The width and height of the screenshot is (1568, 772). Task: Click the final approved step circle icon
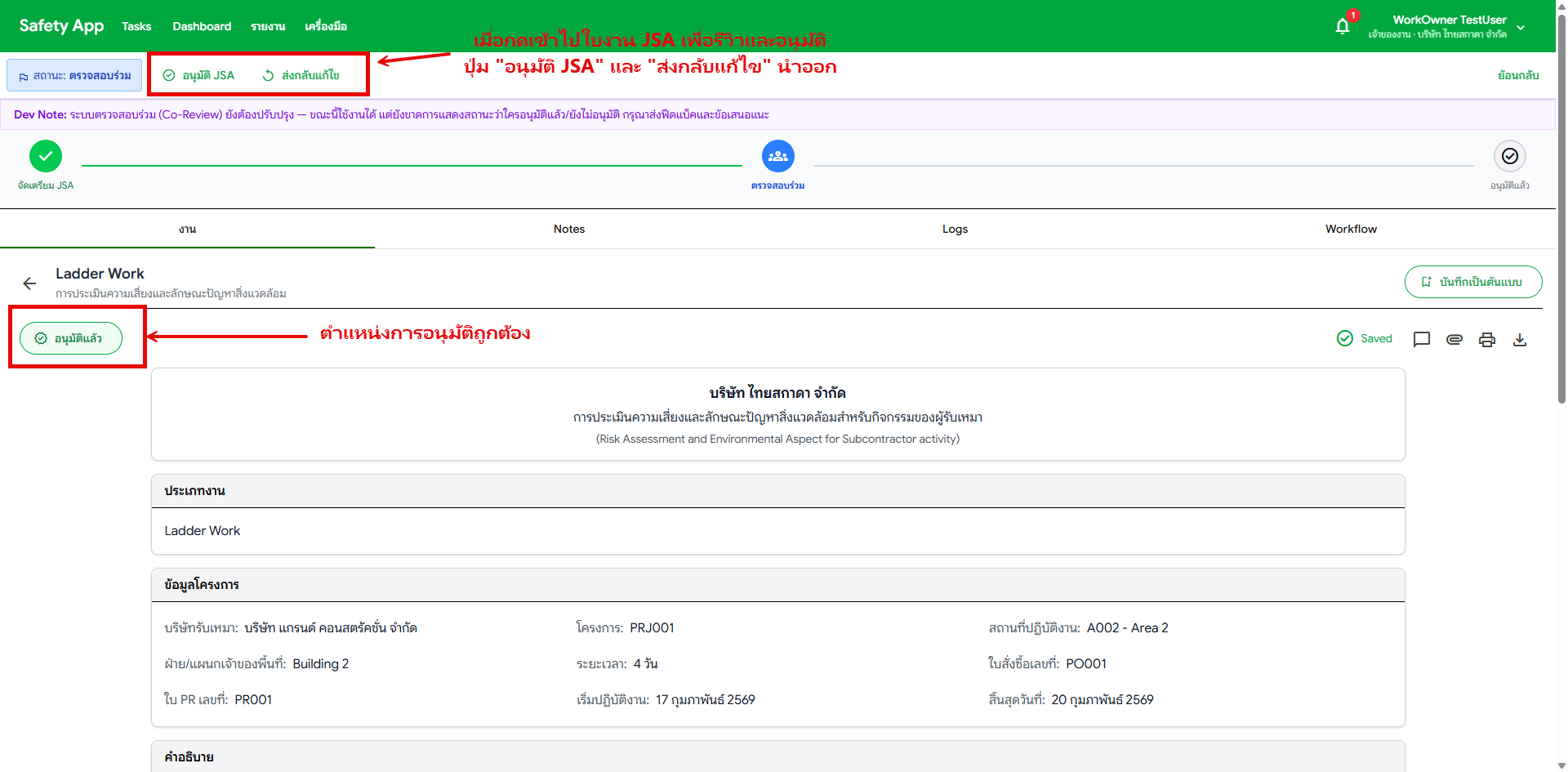pyautogui.click(x=1509, y=156)
